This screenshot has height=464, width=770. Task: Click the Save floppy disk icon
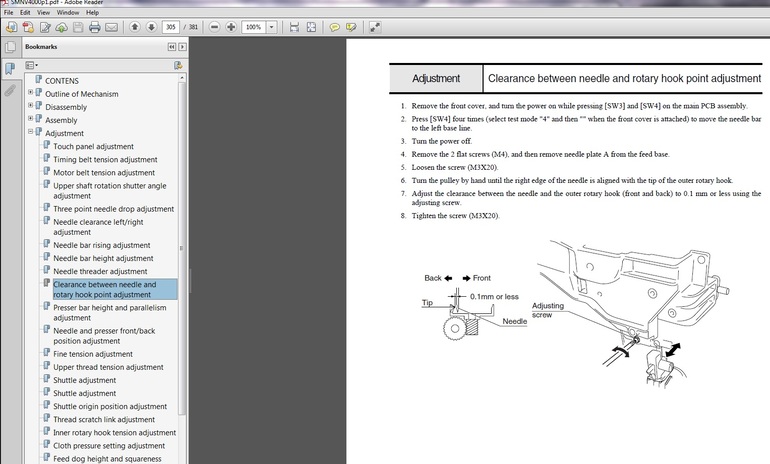point(78,27)
